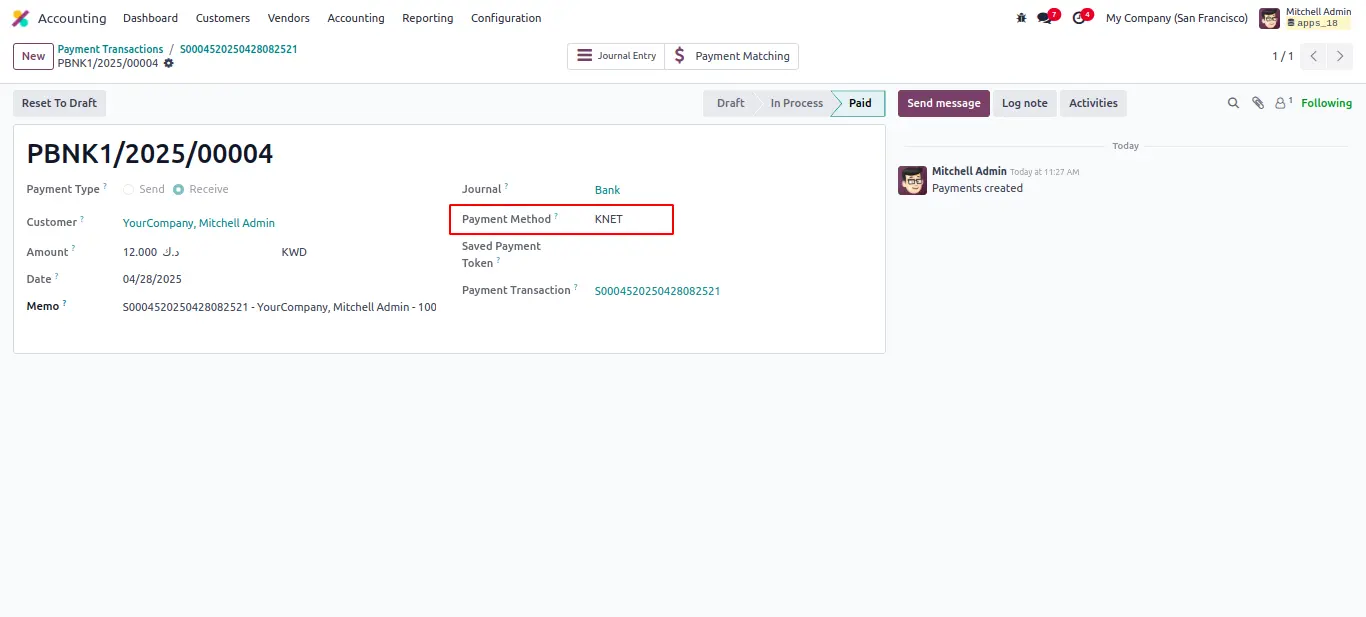This screenshot has height=617, width=1366.
Task: Open the payment transaction S0004520250428082521 link
Action: click(657, 291)
